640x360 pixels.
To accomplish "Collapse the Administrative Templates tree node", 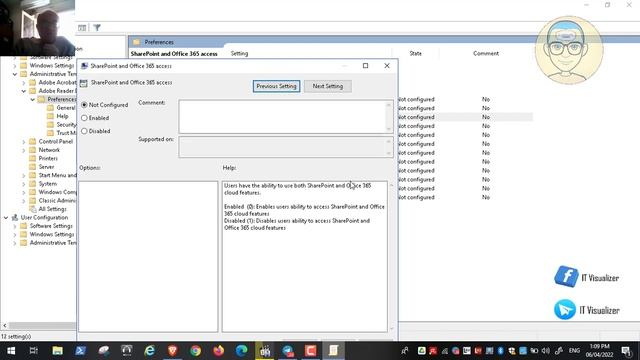I will [15, 74].
